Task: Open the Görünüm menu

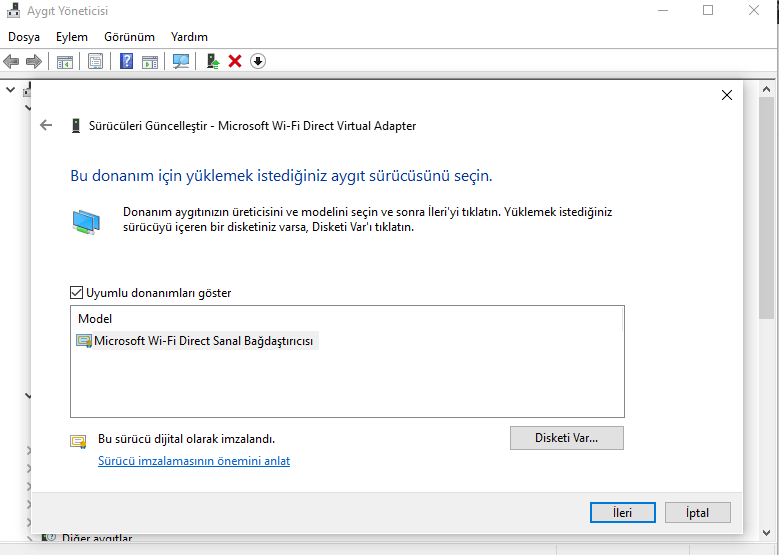Action: [x=129, y=37]
